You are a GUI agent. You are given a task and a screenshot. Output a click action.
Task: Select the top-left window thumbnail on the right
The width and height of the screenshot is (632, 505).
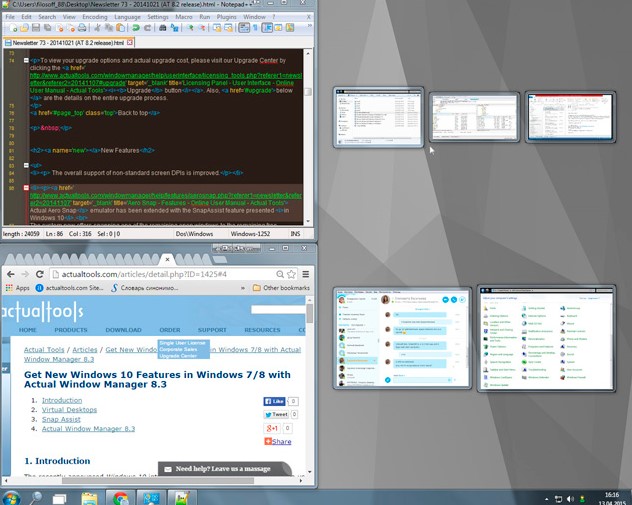point(378,116)
